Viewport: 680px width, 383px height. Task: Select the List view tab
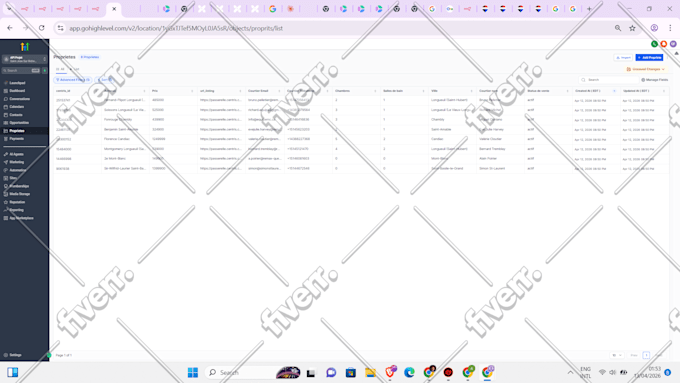click(x=75, y=69)
